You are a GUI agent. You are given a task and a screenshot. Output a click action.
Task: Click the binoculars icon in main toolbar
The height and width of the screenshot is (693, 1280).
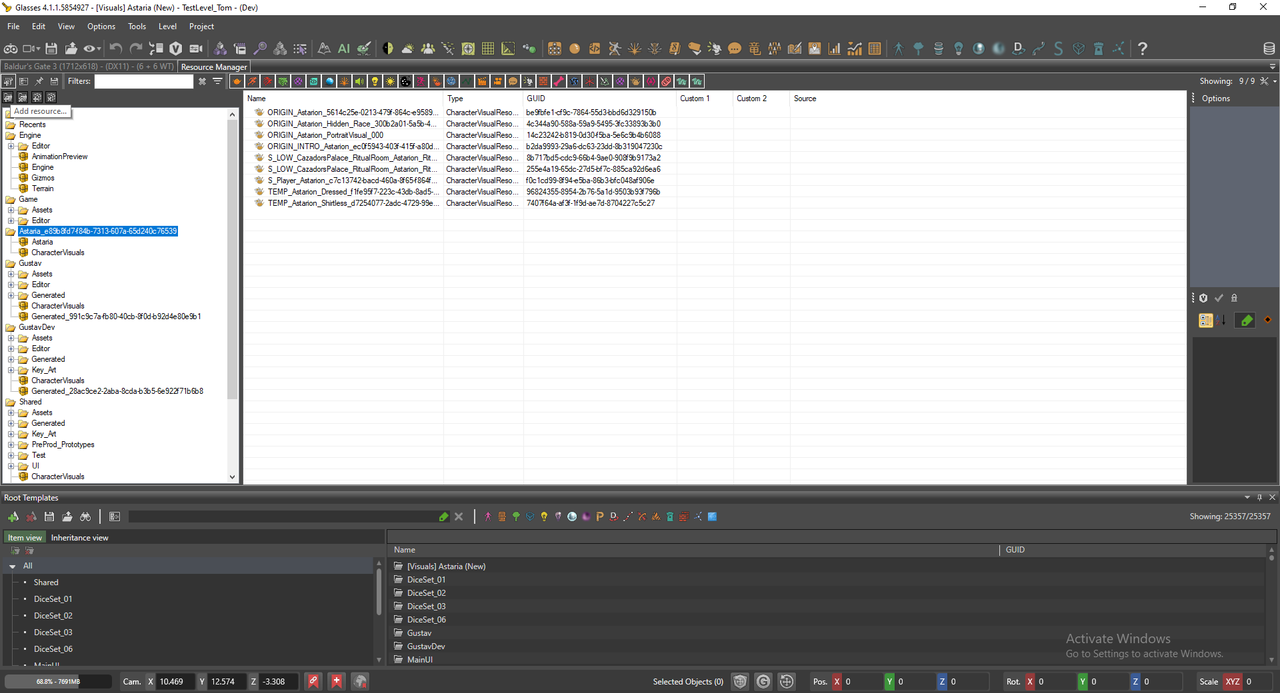pyautogui.click(x=11, y=48)
